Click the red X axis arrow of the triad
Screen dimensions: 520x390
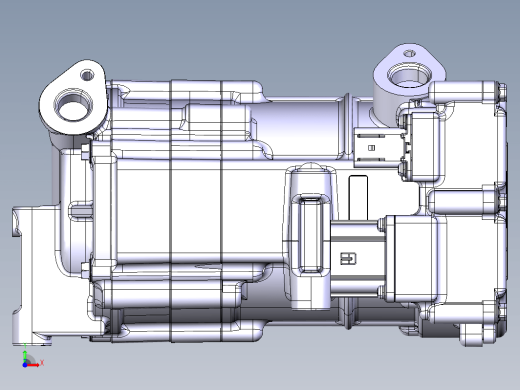[34, 365]
